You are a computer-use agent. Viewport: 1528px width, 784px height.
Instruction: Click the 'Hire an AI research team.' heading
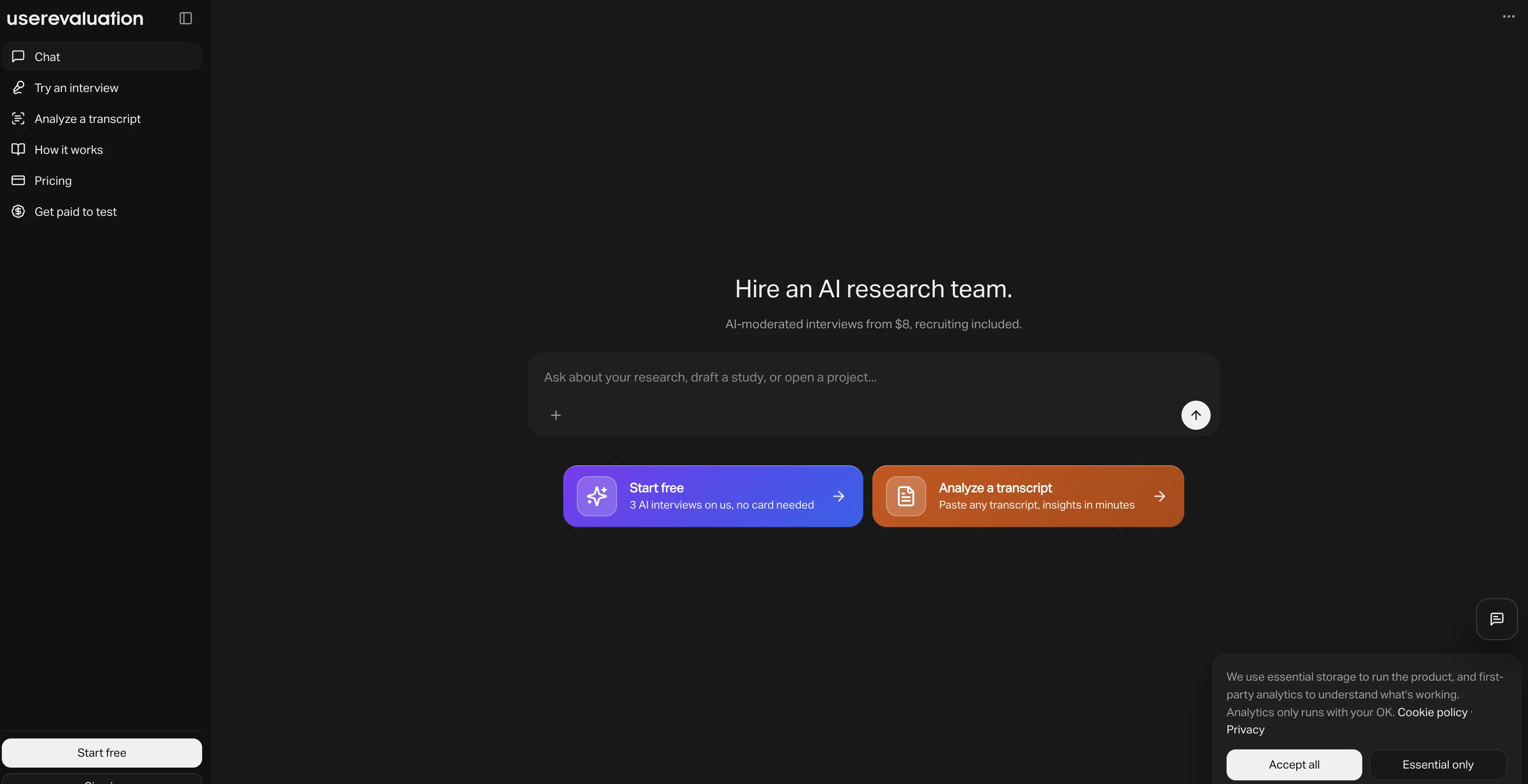point(873,289)
